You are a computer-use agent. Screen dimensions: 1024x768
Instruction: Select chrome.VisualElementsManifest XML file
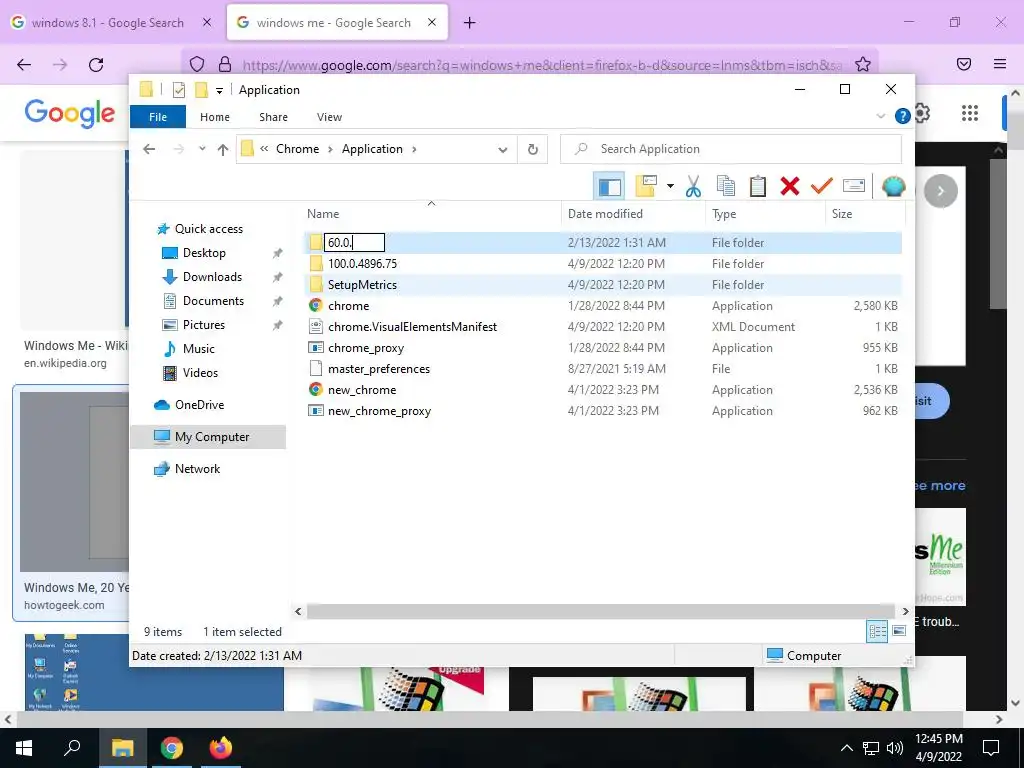coord(603,327)
